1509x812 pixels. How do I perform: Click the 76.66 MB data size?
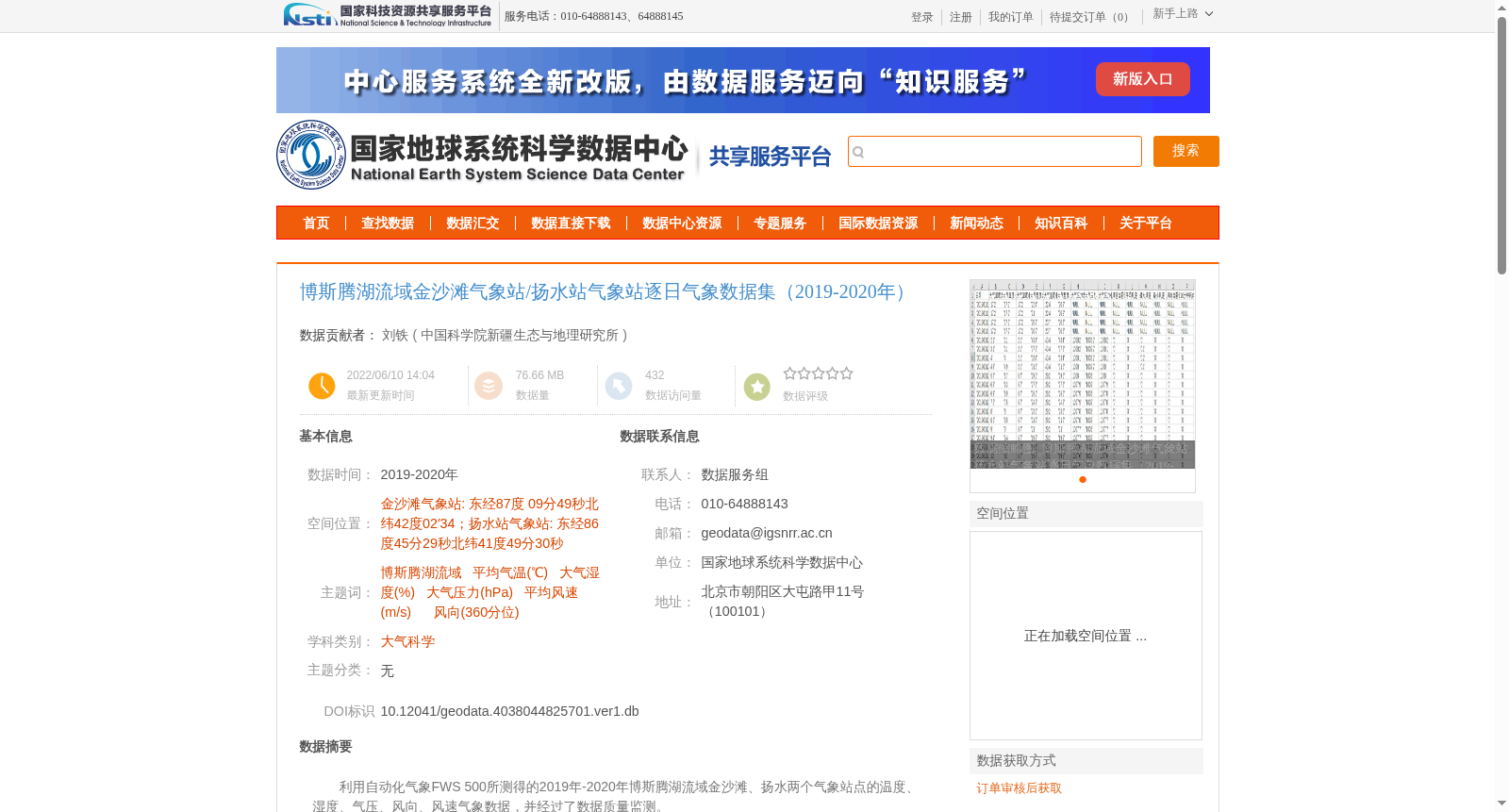coord(539,375)
